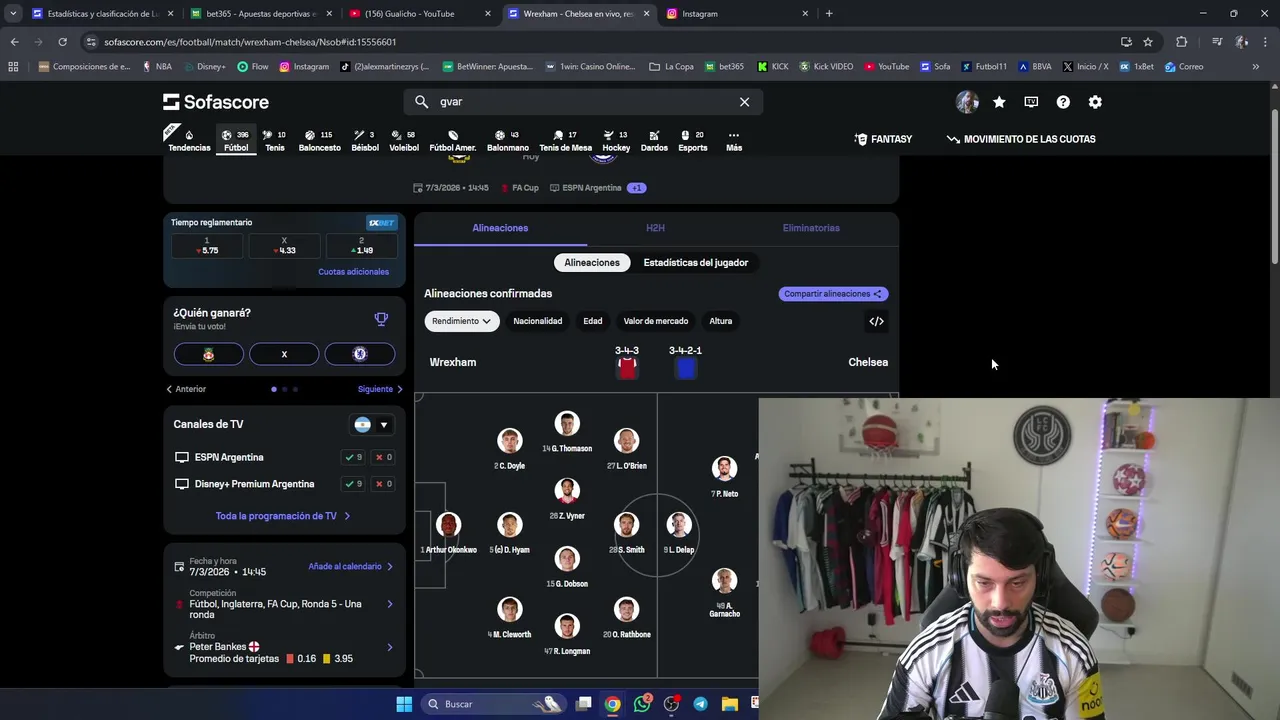Open player Z. Vyner photo
The image size is (1280, 720).
point(567,490)
